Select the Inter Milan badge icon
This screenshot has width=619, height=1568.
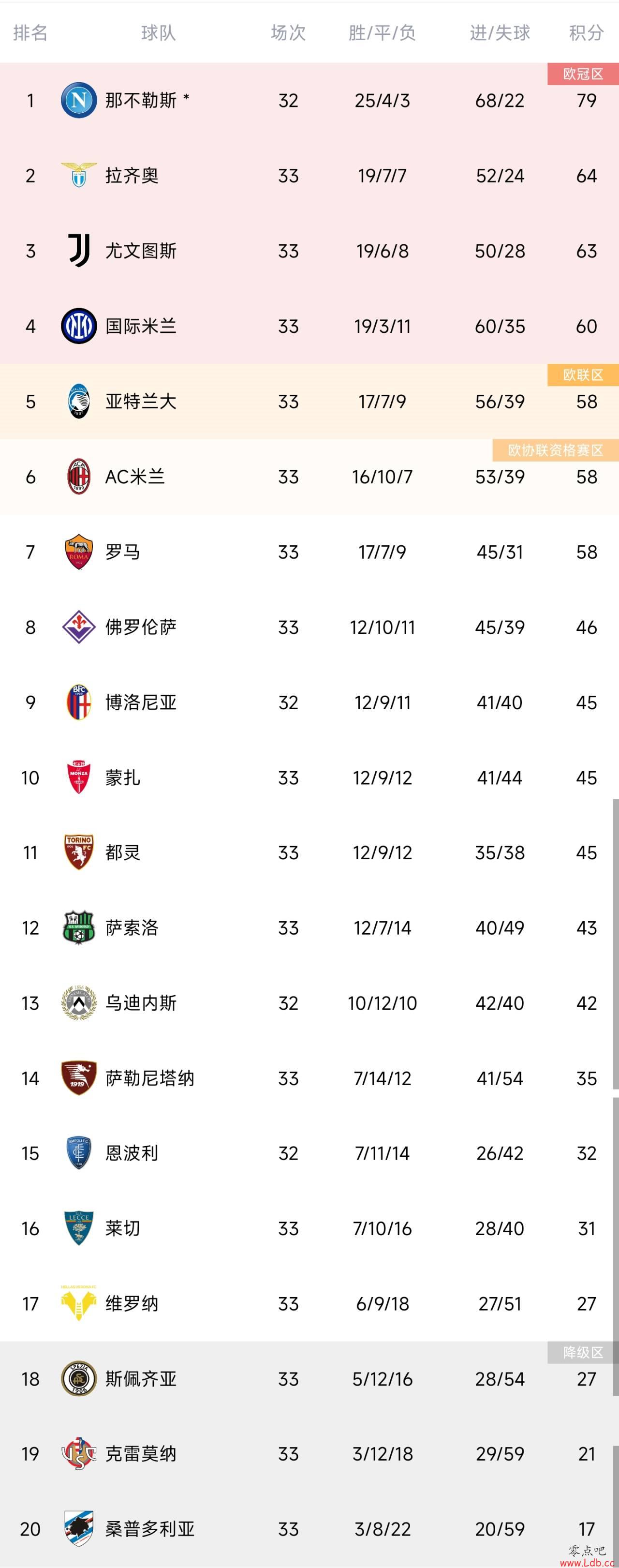tap(78, 326)
